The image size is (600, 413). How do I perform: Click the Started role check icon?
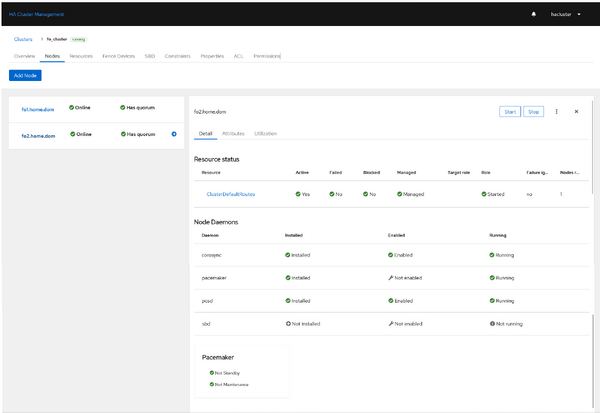(x=484, y=194)
